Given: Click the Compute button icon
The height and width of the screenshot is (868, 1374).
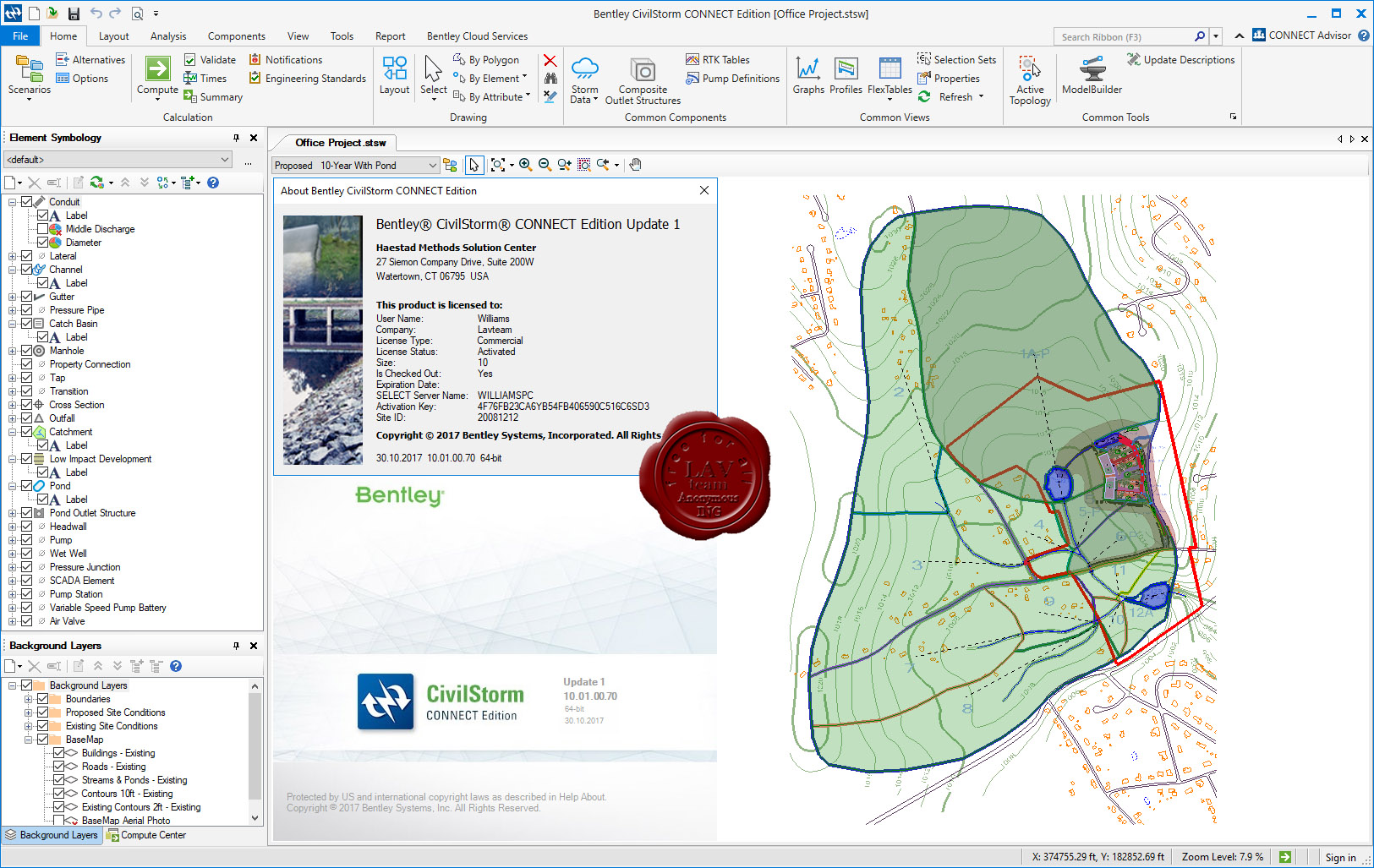Looking at the screenshot, I should coord(157,68).
